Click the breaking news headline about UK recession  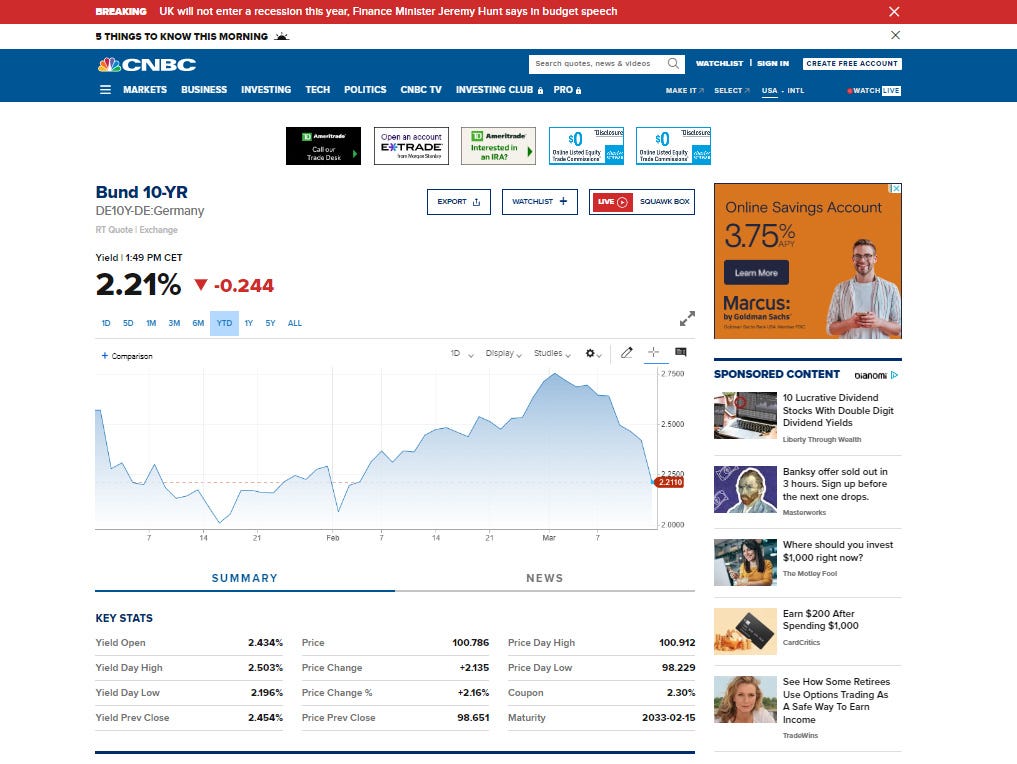pos(388,12)
